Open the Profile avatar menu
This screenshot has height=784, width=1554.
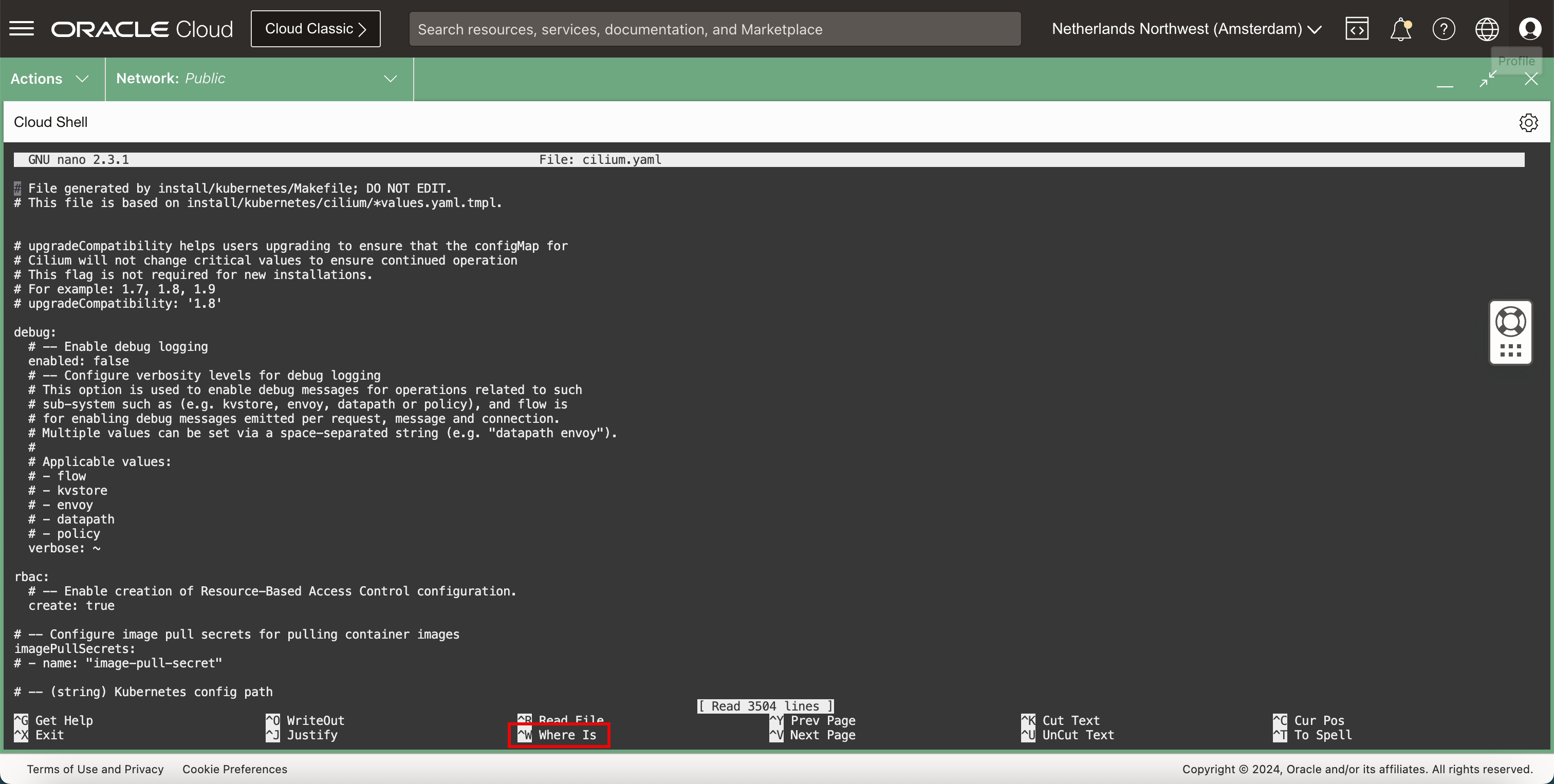pos(1530,28)
